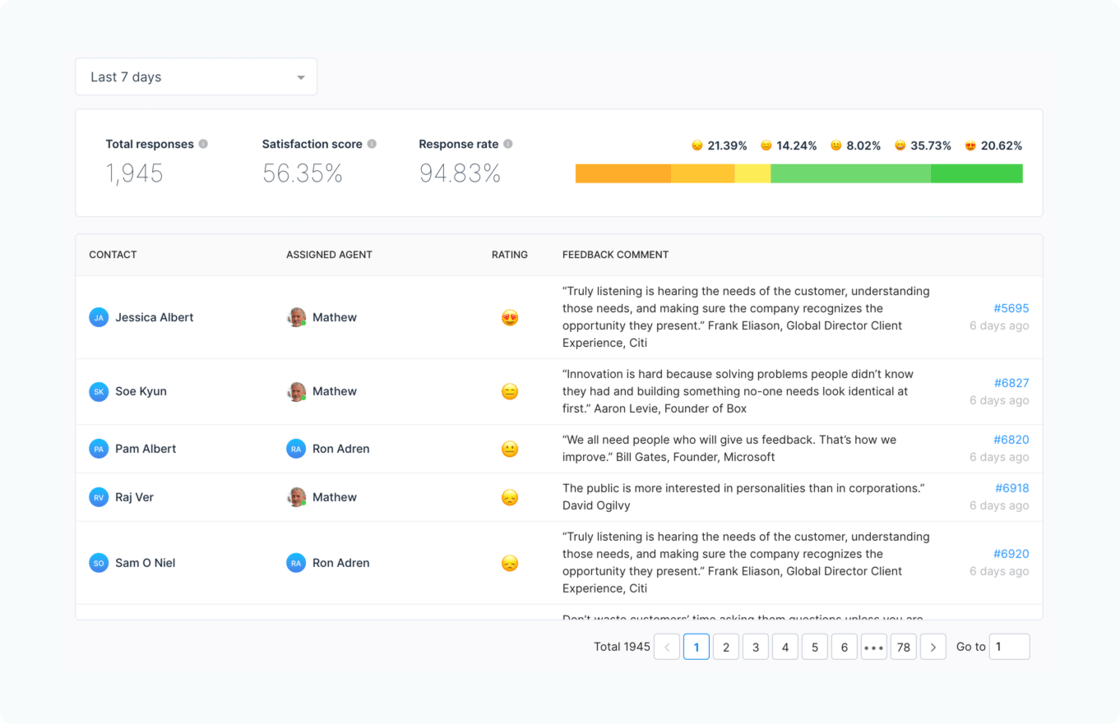The width and height of the screenshot is (1120, 724).
Task: Click the 20.62% heart-eyes emoji
Action: click(x=970, y=146)
